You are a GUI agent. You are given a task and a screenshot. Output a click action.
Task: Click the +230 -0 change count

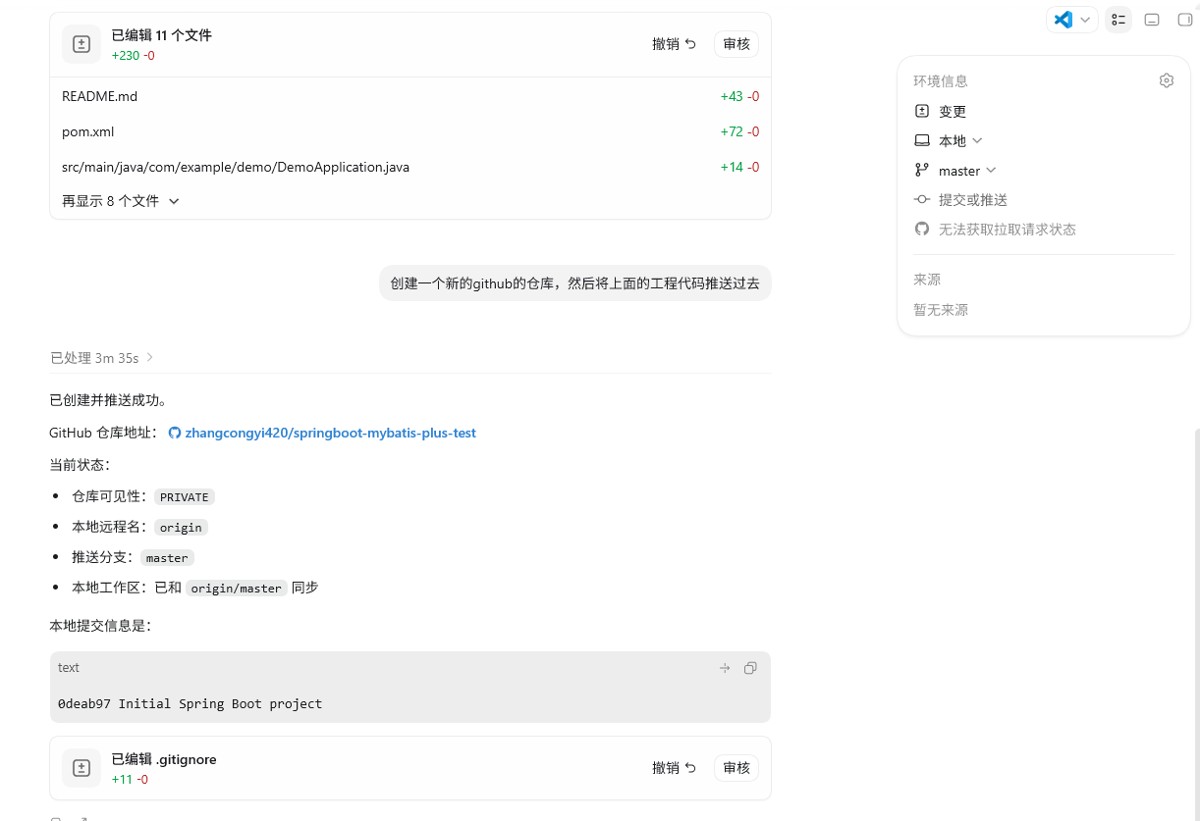[x=133, y=56]
